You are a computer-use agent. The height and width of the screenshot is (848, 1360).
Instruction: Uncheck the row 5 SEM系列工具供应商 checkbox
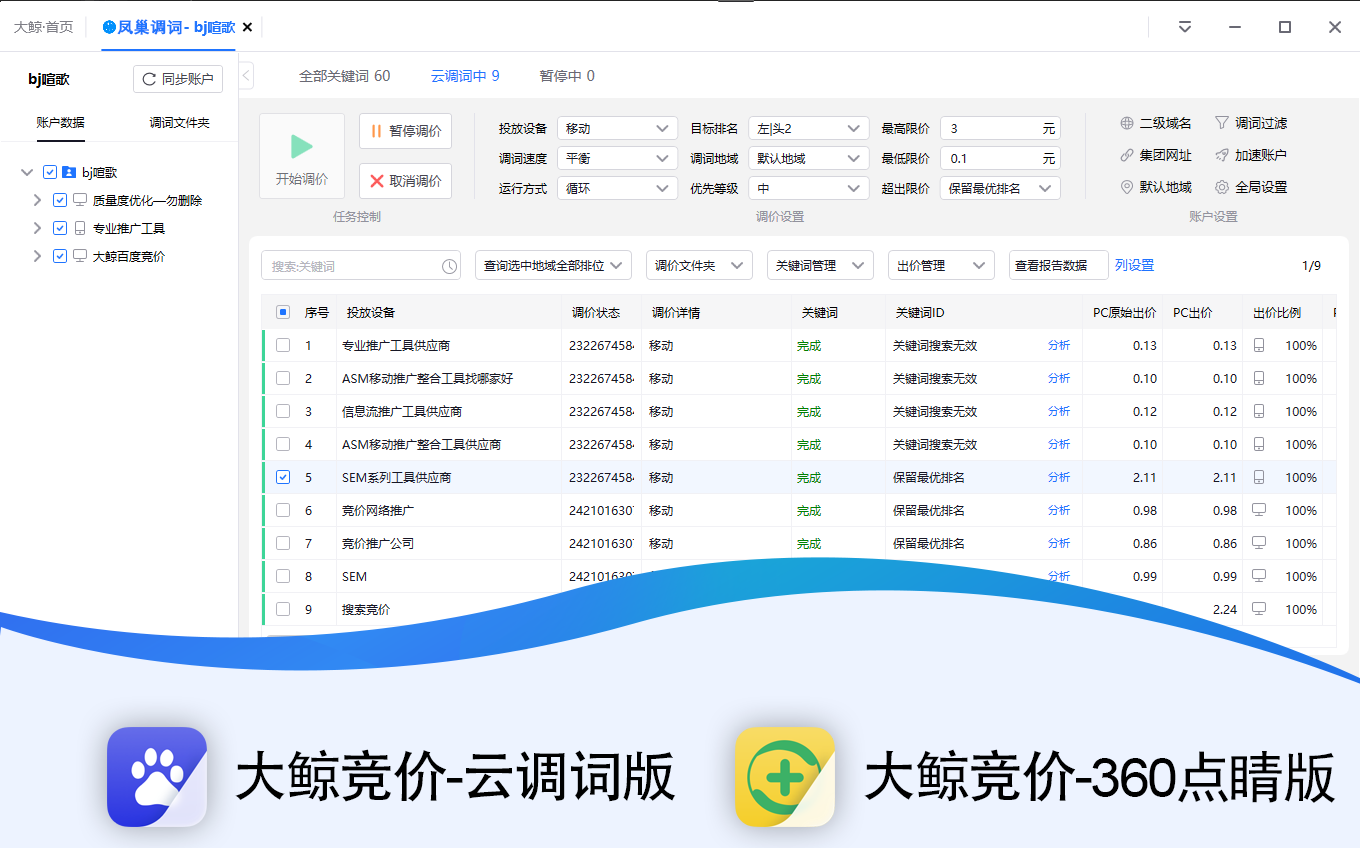point(283,477)
